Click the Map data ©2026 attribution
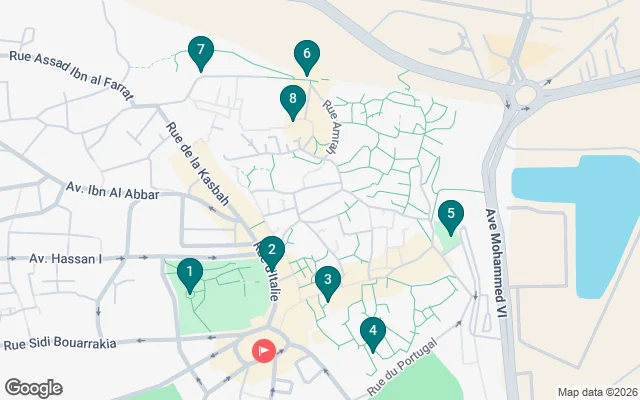 click(598, 392)
